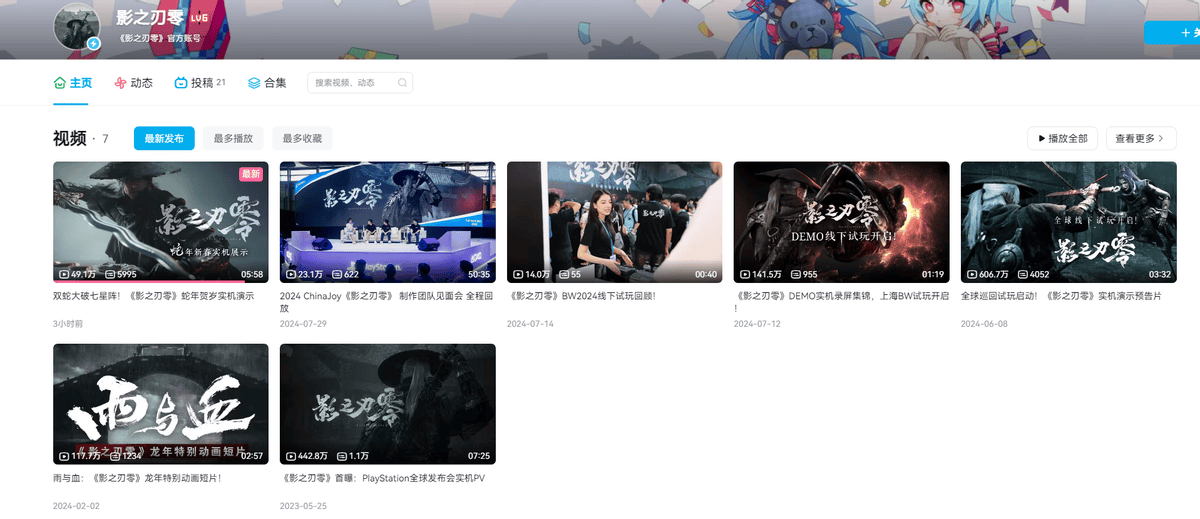Click danmaku icon beside 4052

(x=1023, y=274)
